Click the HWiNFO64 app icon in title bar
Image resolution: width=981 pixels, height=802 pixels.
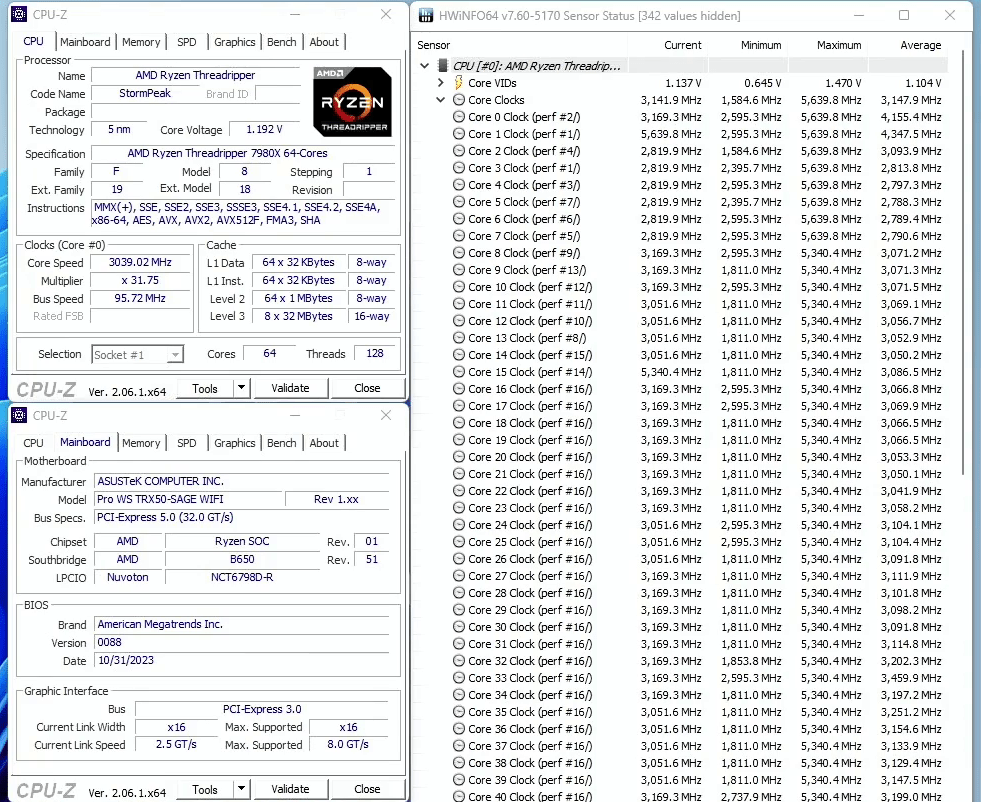[425, 15]
